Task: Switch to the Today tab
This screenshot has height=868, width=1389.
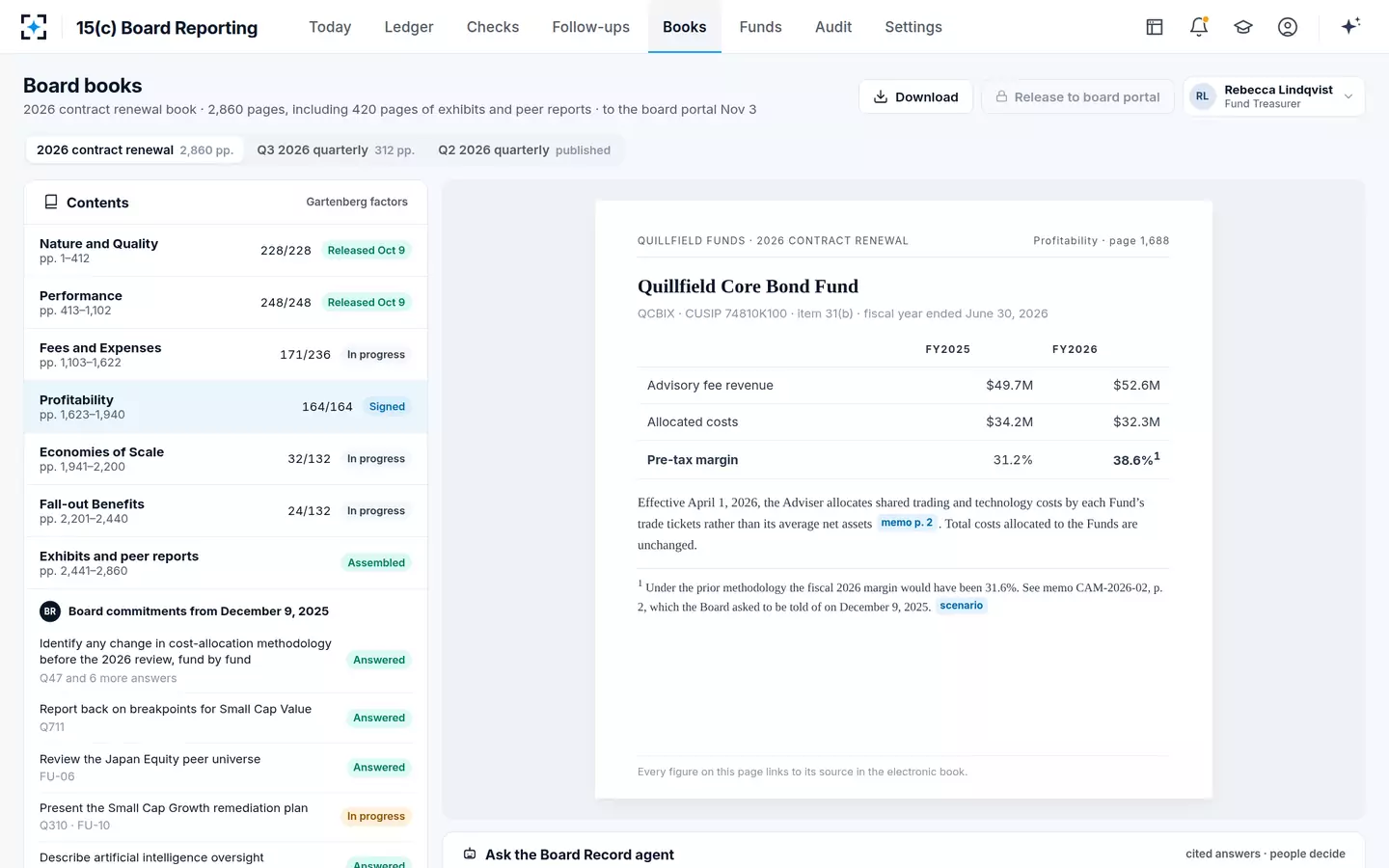Action: click(330, 27)
